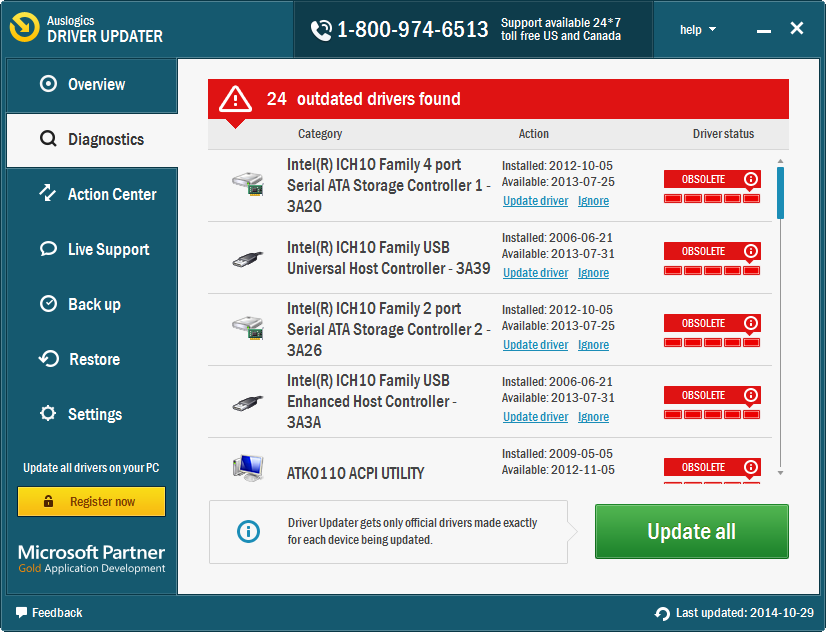Click the Back up checkmark clock icon
826x632 pixels.
coord(48,304)
